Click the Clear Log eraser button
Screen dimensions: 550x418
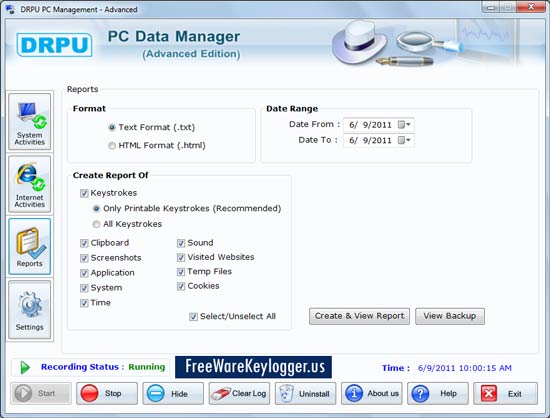(239, 393)
